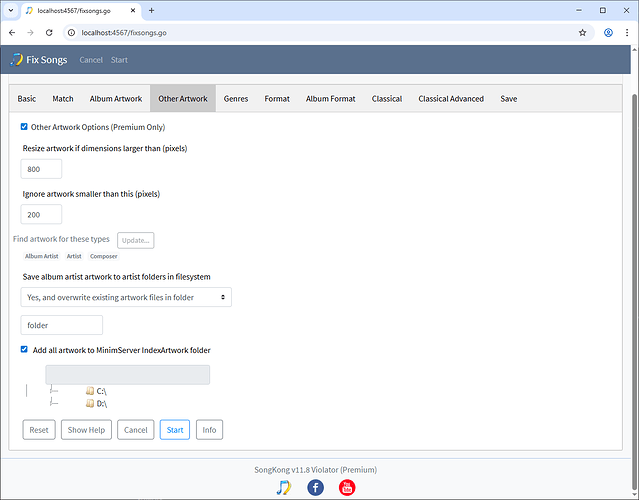
Task: Switch to the Genres tab
Action: pyautogui.click(x=236, y=99)
